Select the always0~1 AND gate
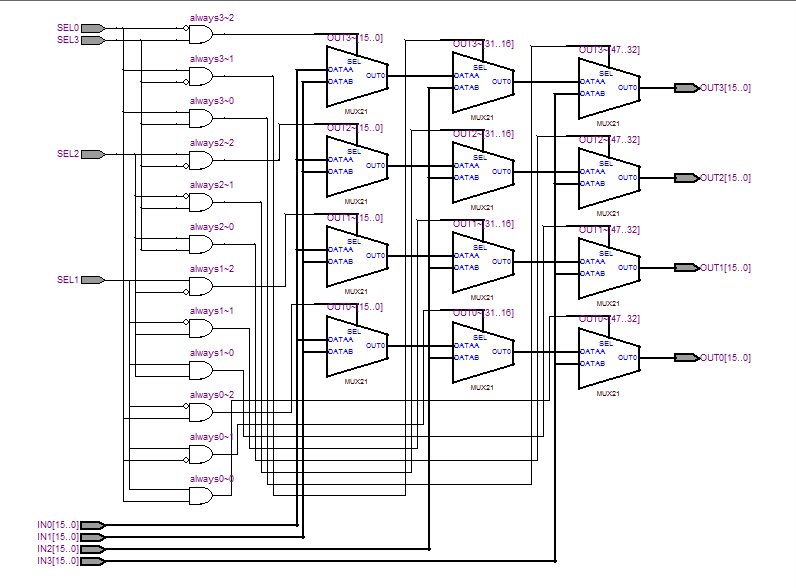Screen dimensions: 796x588 201,454
